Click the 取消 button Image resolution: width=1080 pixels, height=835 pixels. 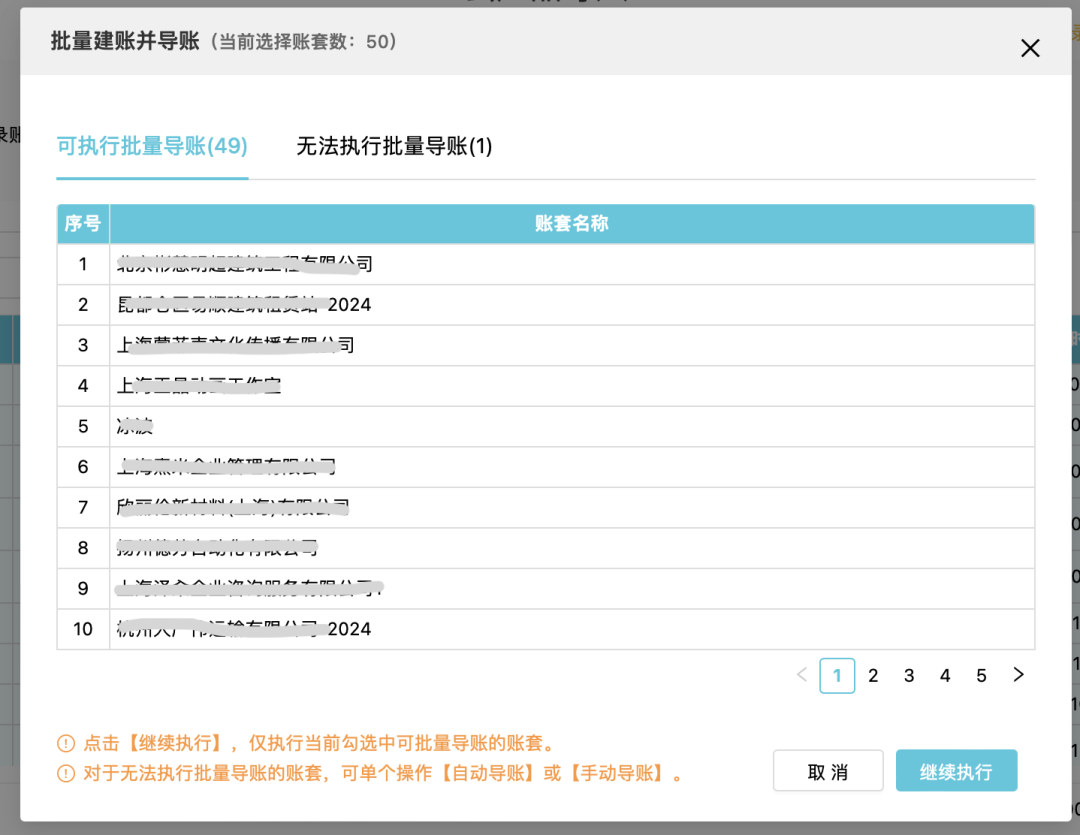[x=828, y=770]
